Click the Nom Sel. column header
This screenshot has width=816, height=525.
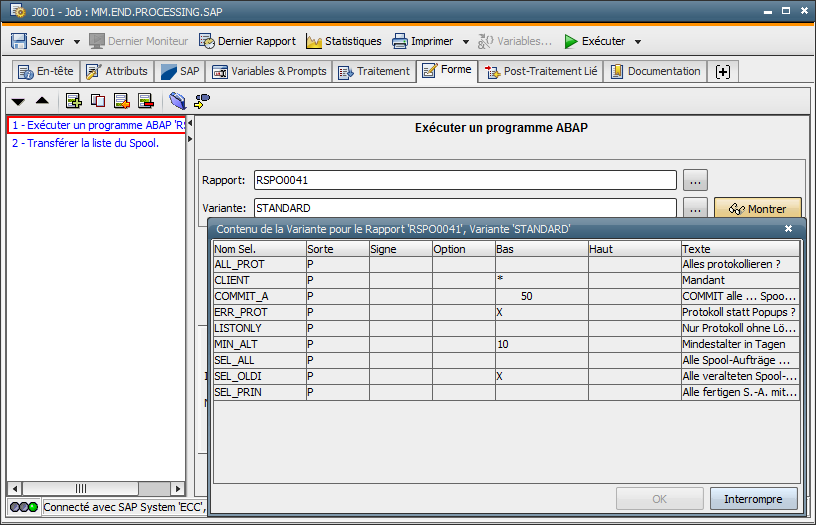click(260, 249)
